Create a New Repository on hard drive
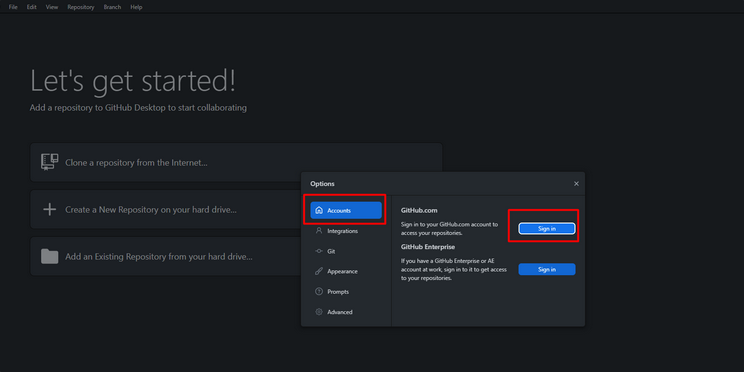The image size is (744, 373). click(x=166, y=209)
